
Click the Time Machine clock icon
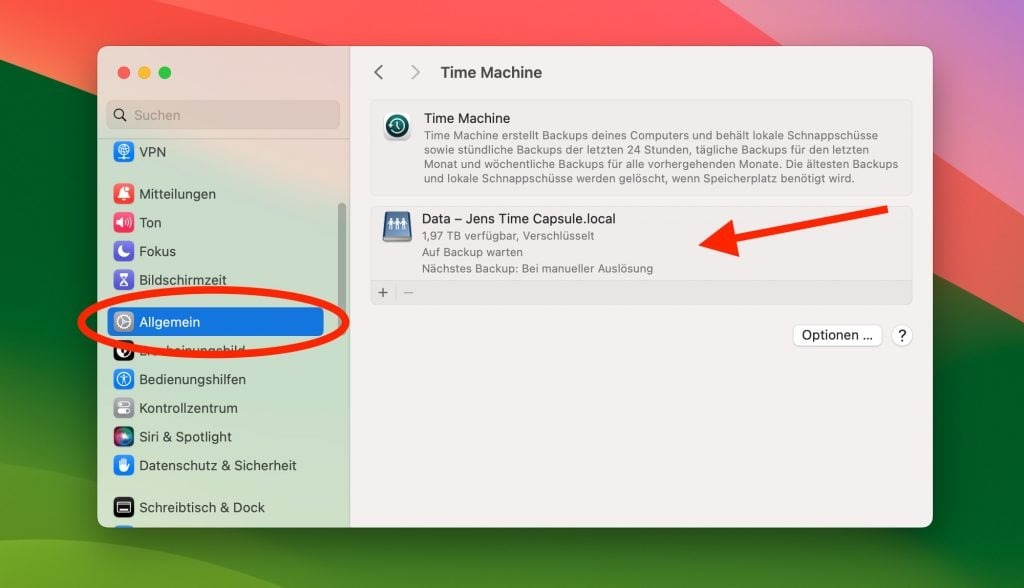[397, 126]
